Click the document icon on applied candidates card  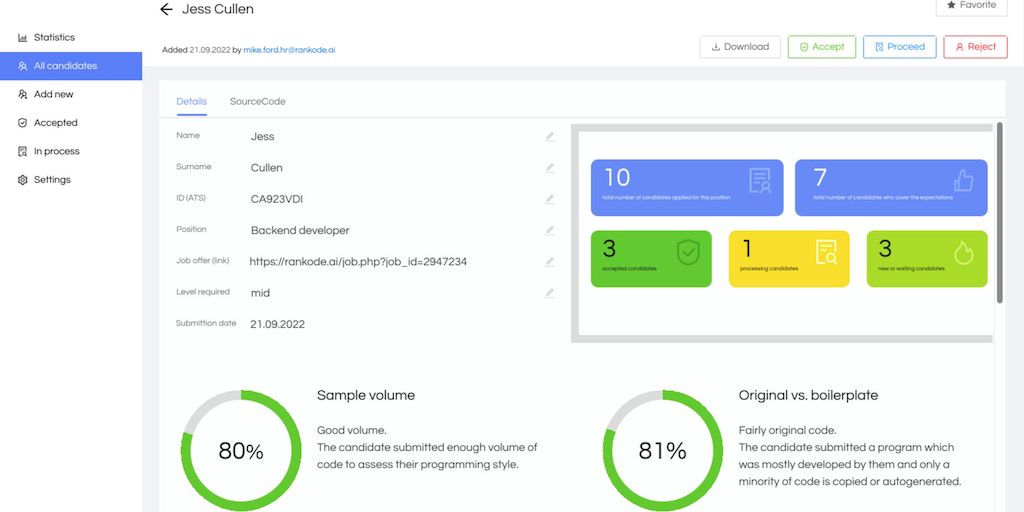click(760, 180)
